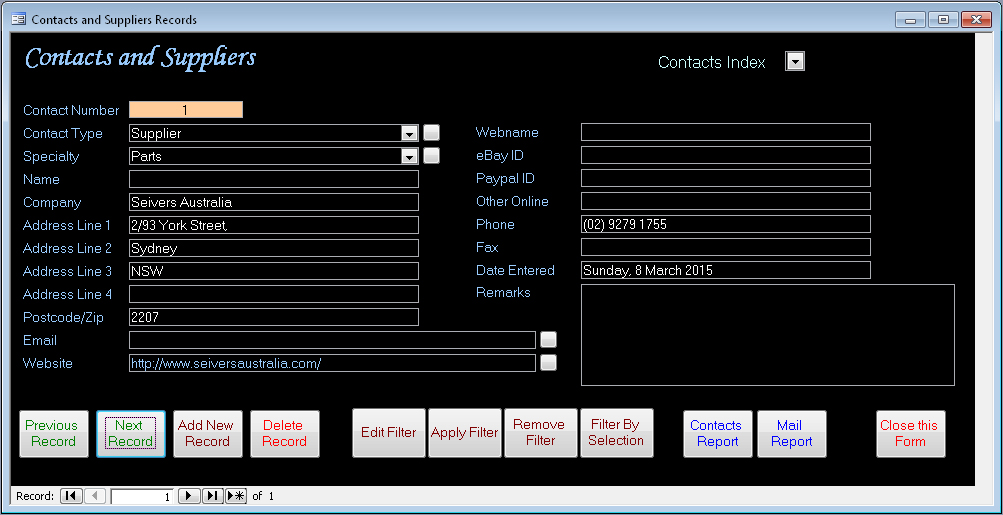The image size is (1003, 515).
Task: Jump to last record in navigation bar
Action: [212, 496]
